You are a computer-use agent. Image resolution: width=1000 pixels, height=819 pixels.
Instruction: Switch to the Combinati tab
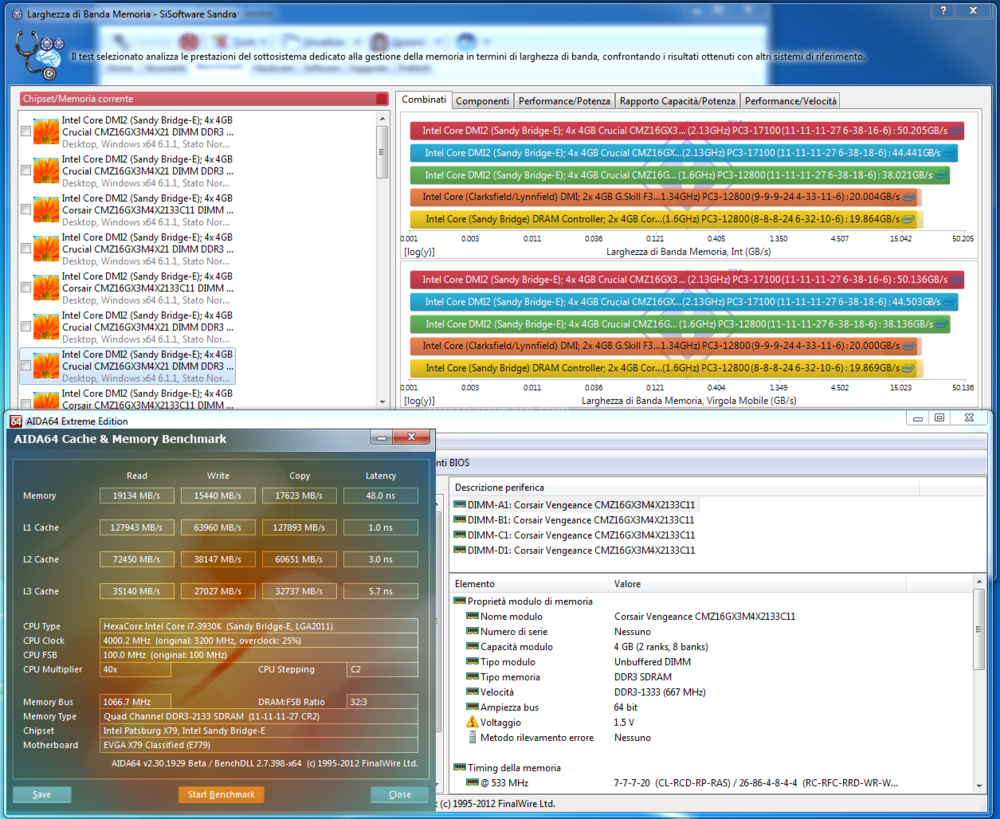pyautogui.click(x=423, y=100)
